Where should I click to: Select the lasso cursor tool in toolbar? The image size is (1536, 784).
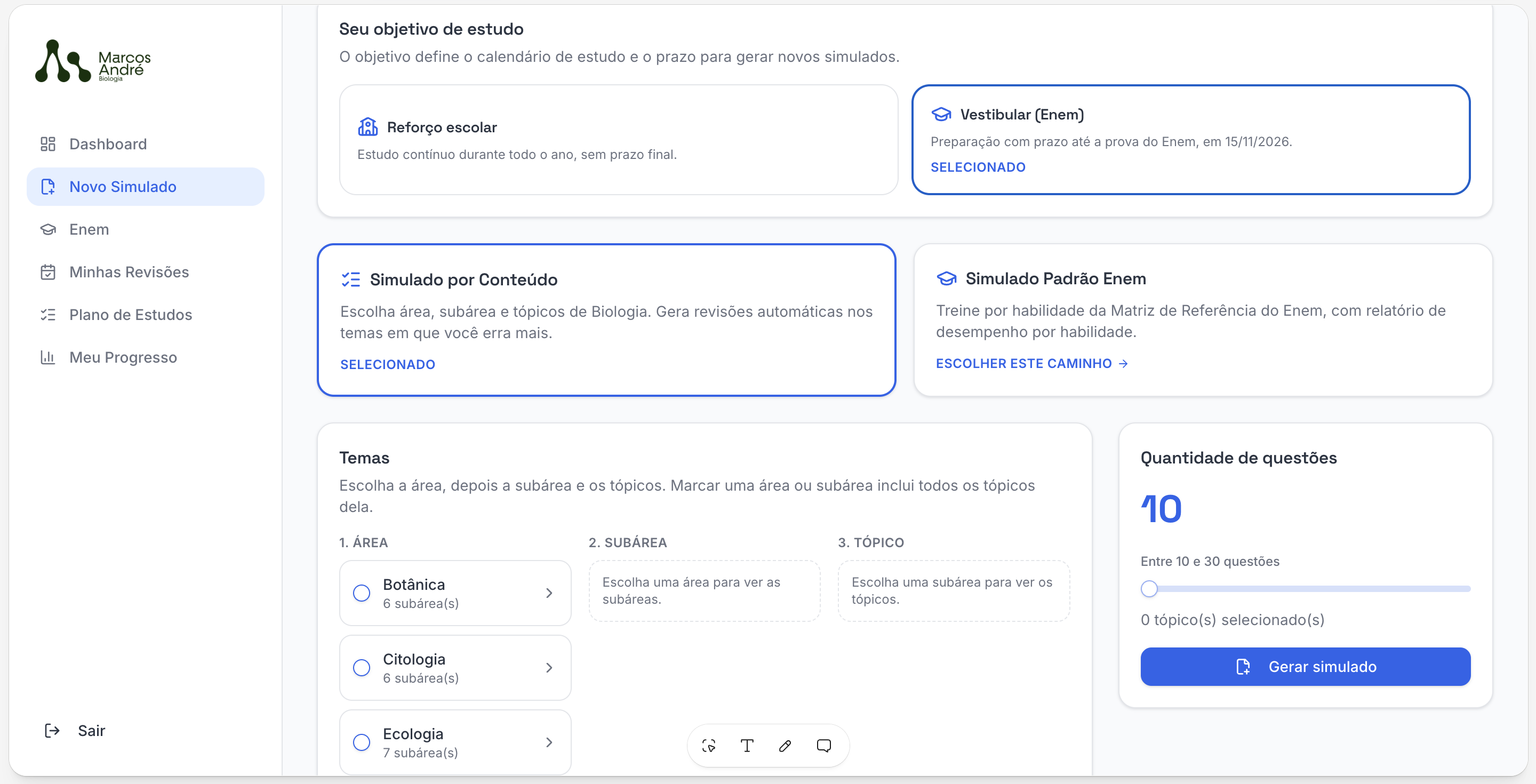708,745
